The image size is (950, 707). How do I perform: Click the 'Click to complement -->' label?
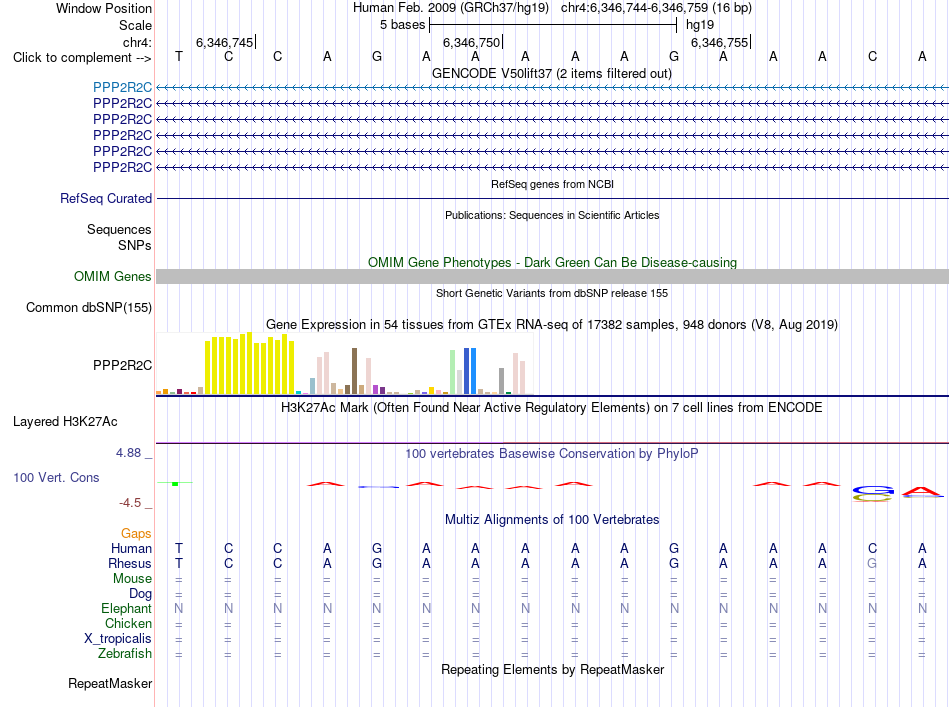[x=82, y=58]
